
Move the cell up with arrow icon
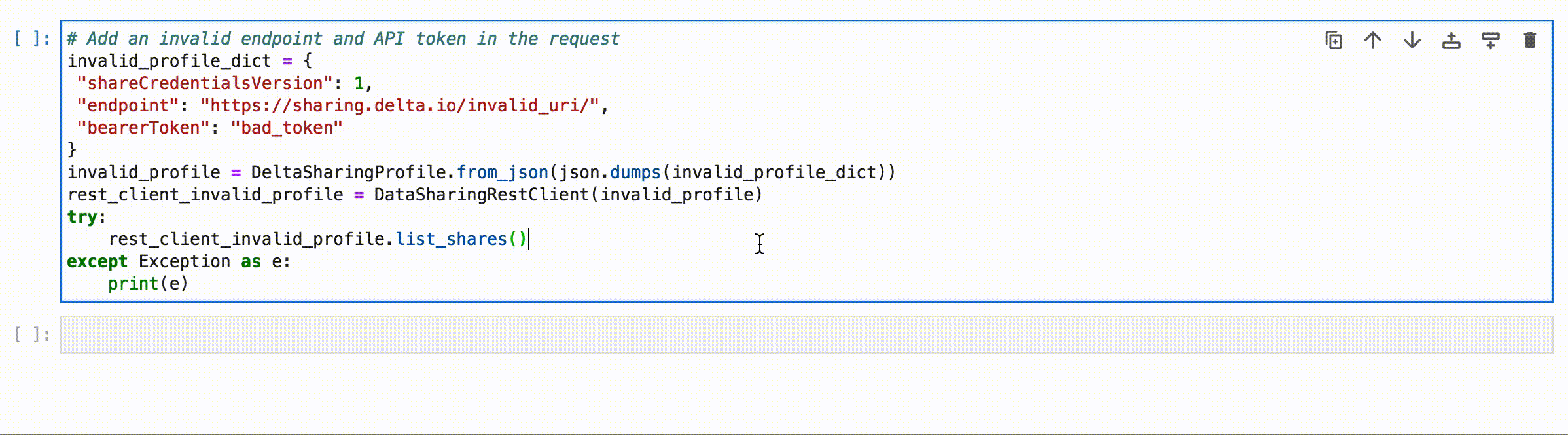[1373, 41]
